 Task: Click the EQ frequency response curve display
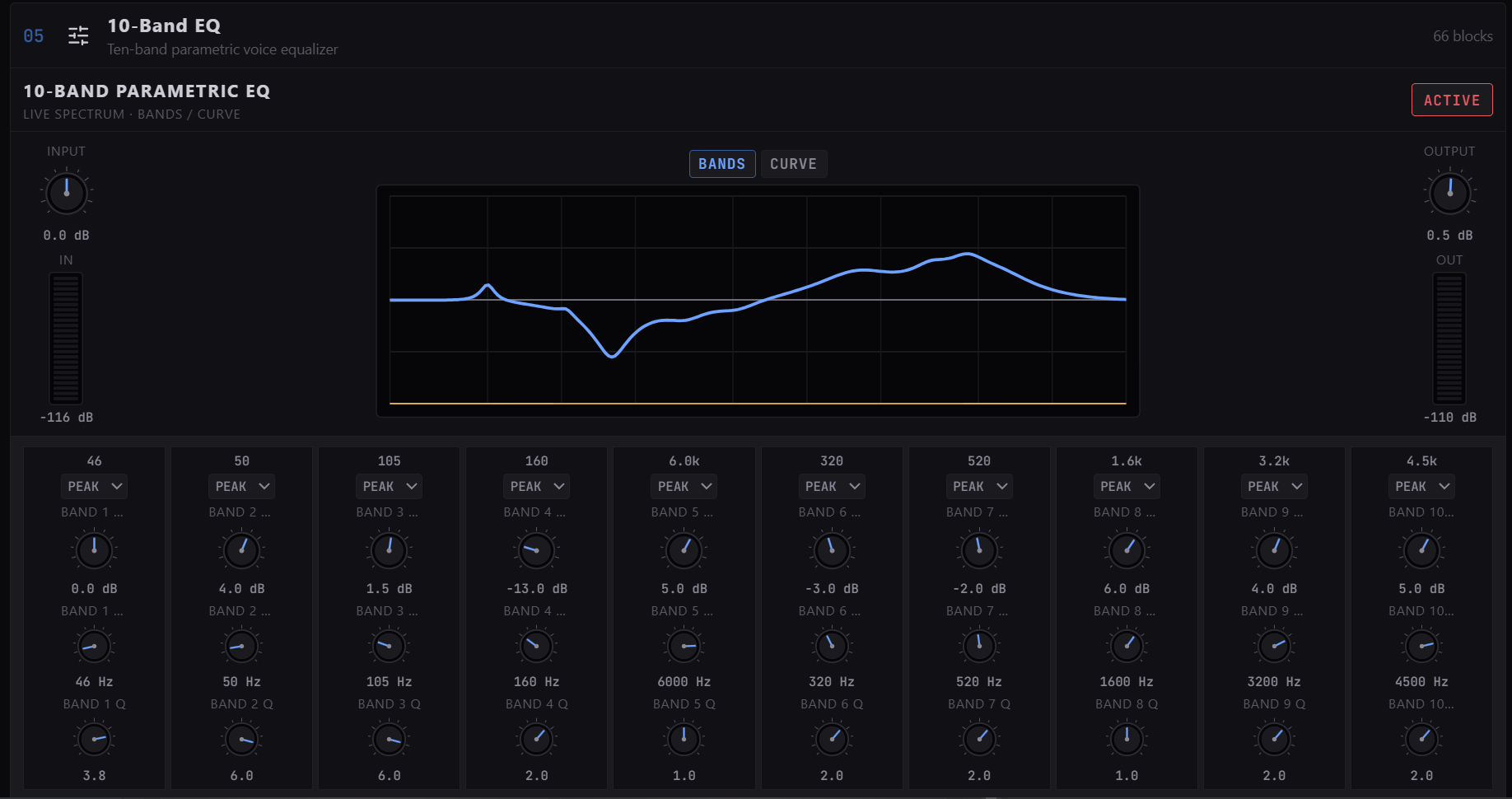(x=758, y=301)
